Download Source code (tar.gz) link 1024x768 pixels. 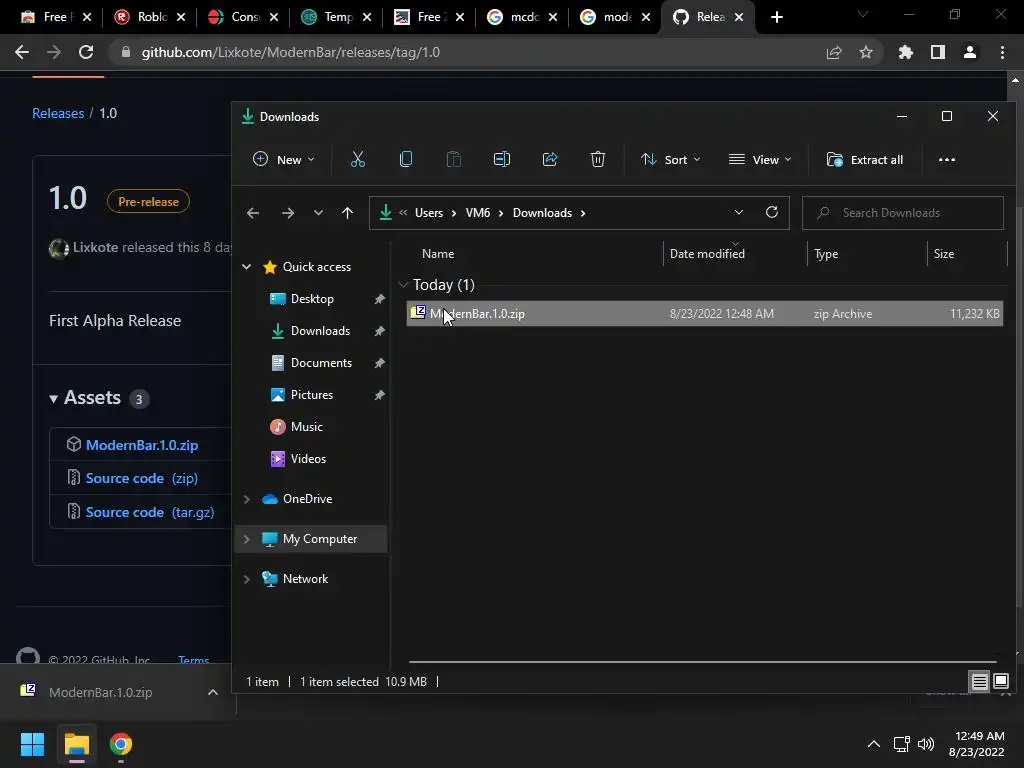[x=150, y=512]
